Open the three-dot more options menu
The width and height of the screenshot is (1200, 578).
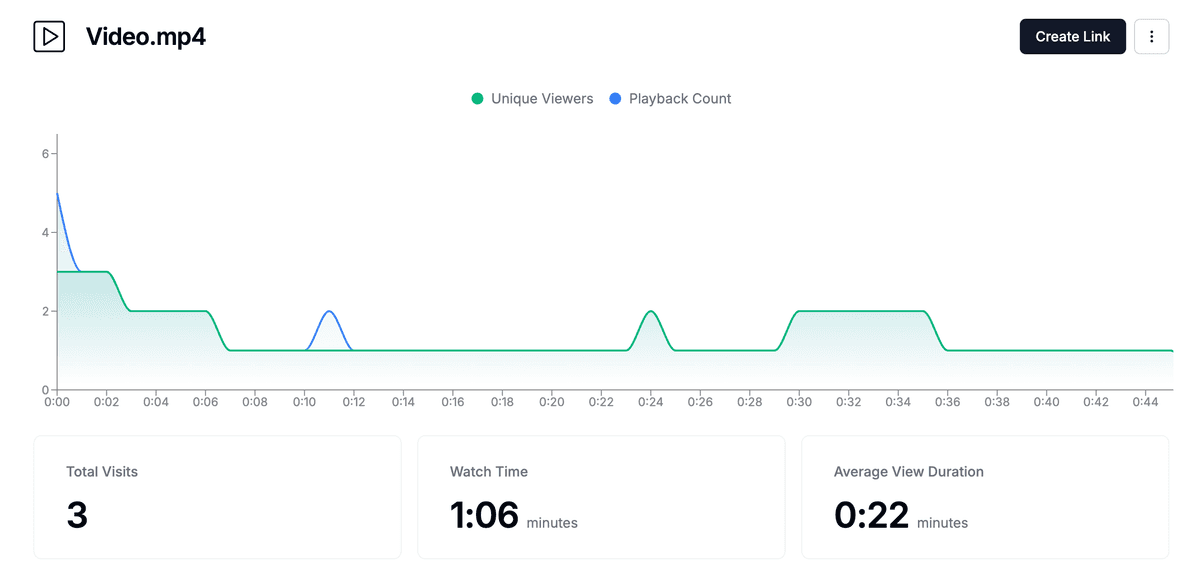pyautogui.click(x=1151, y=37)
